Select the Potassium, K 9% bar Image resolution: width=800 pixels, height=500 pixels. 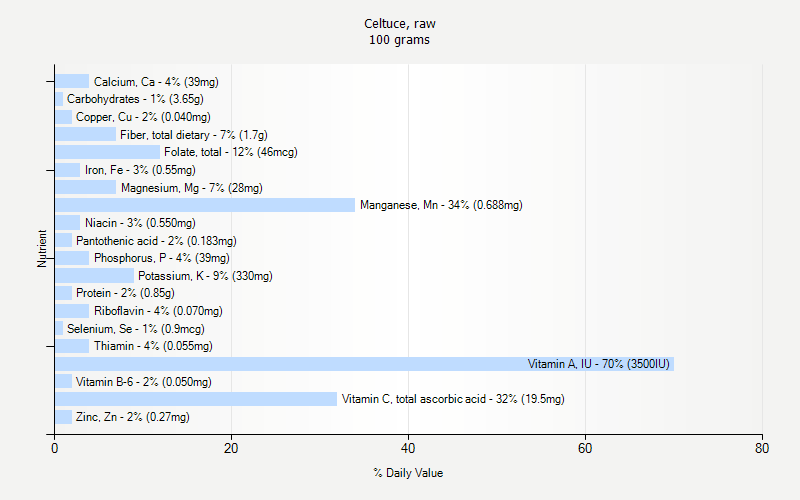[94, 276]
